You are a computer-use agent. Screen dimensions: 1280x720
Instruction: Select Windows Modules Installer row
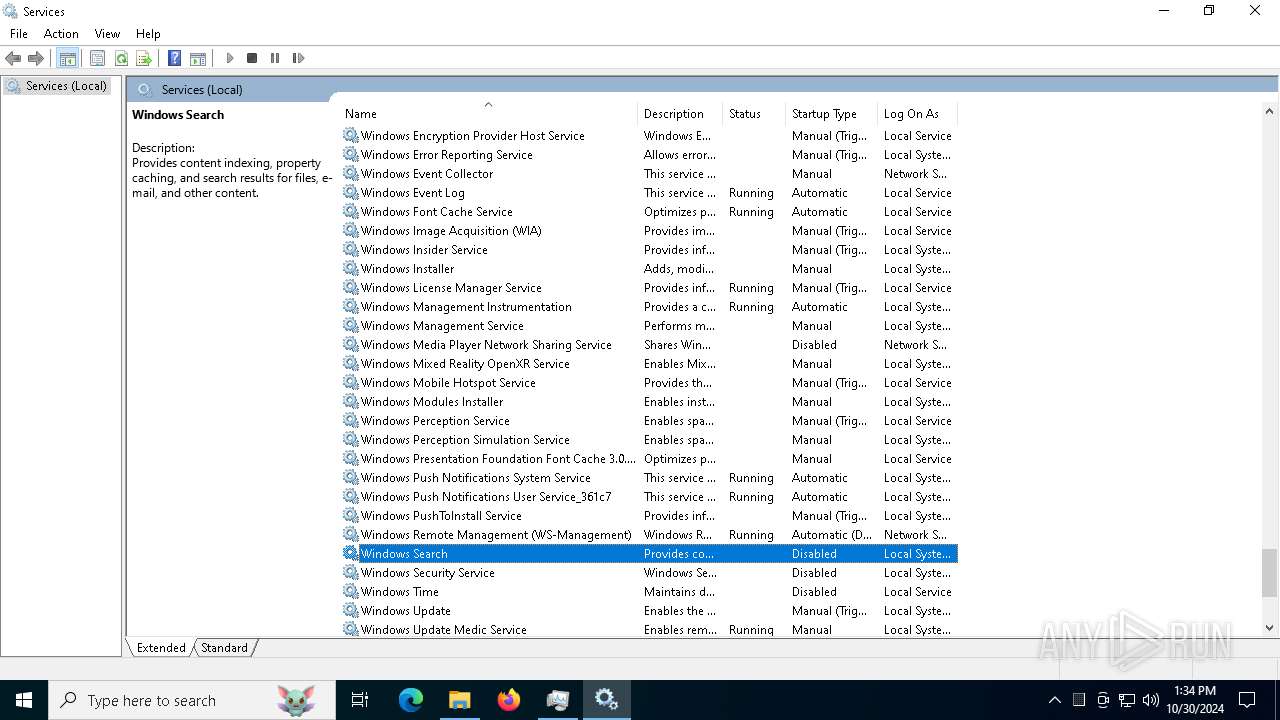(x=649, y=402)
